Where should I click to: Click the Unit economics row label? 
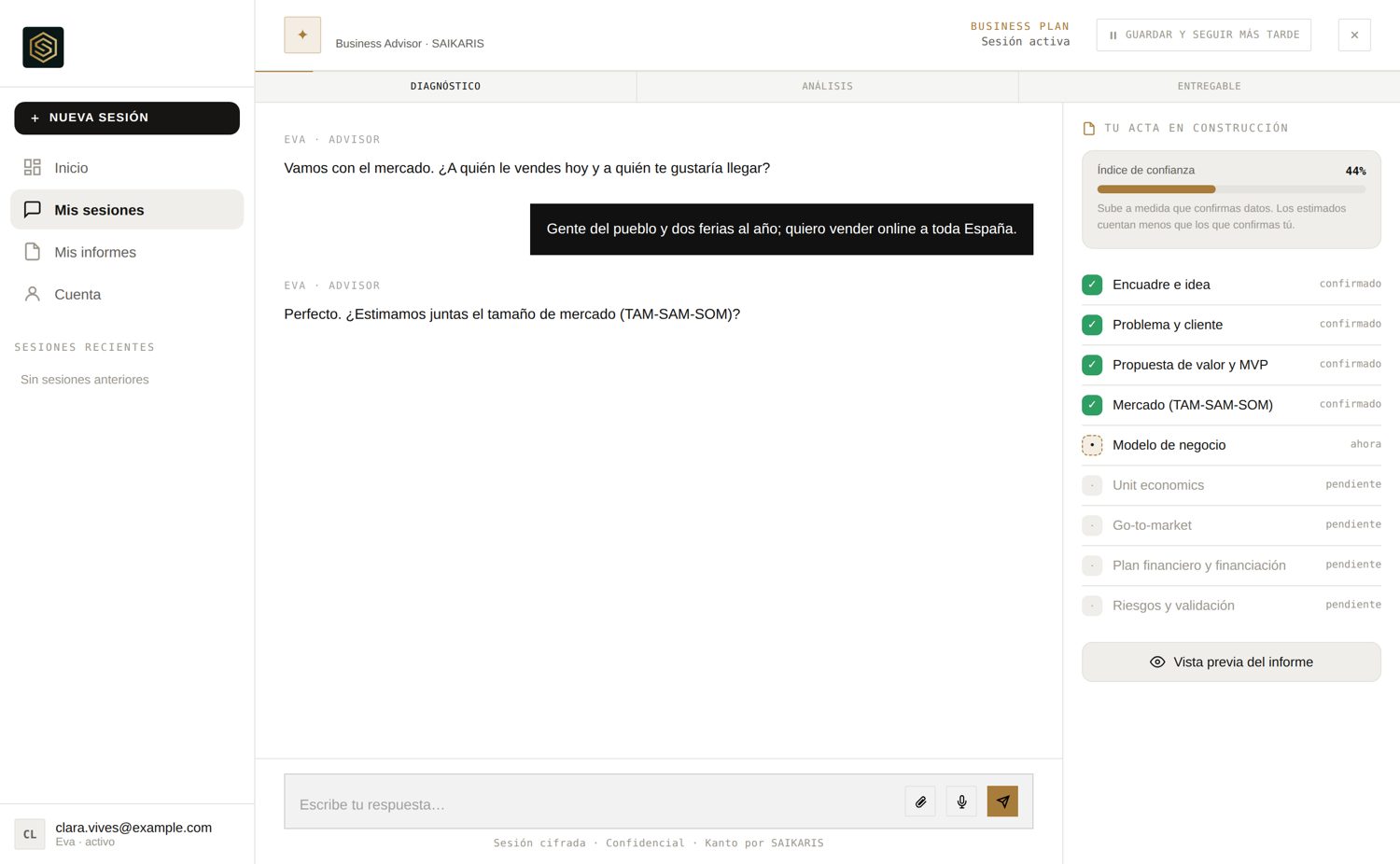(x=1158, y=485)
